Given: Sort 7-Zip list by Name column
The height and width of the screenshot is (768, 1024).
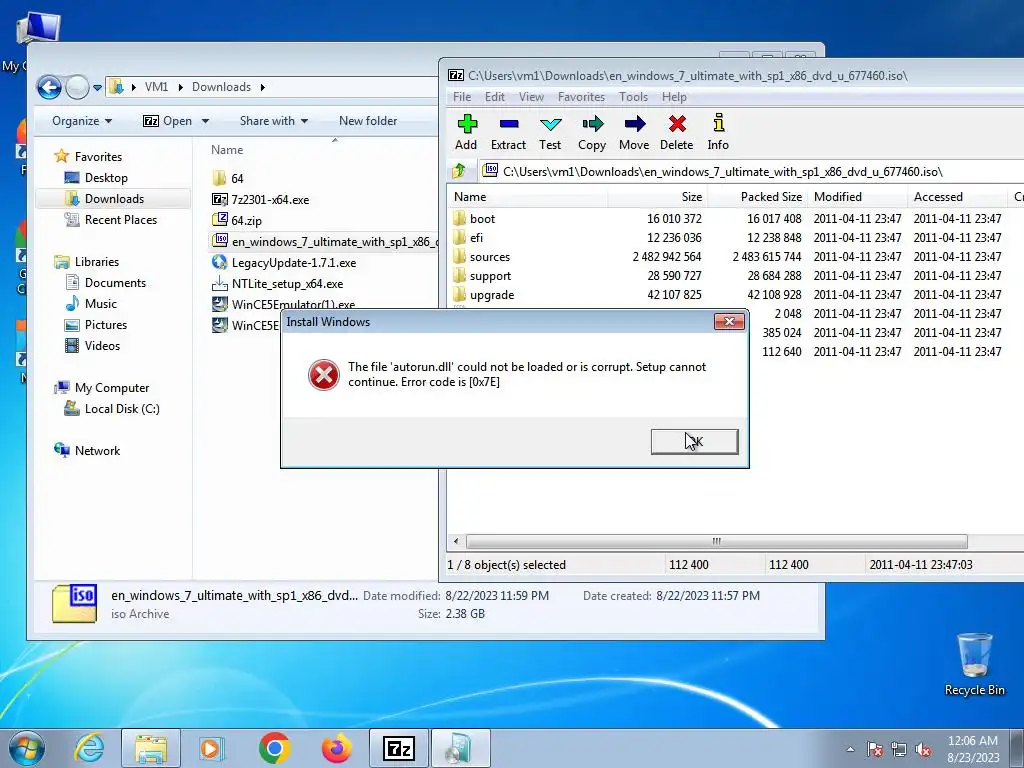Looking at the screenshot, I should point(527,197).
